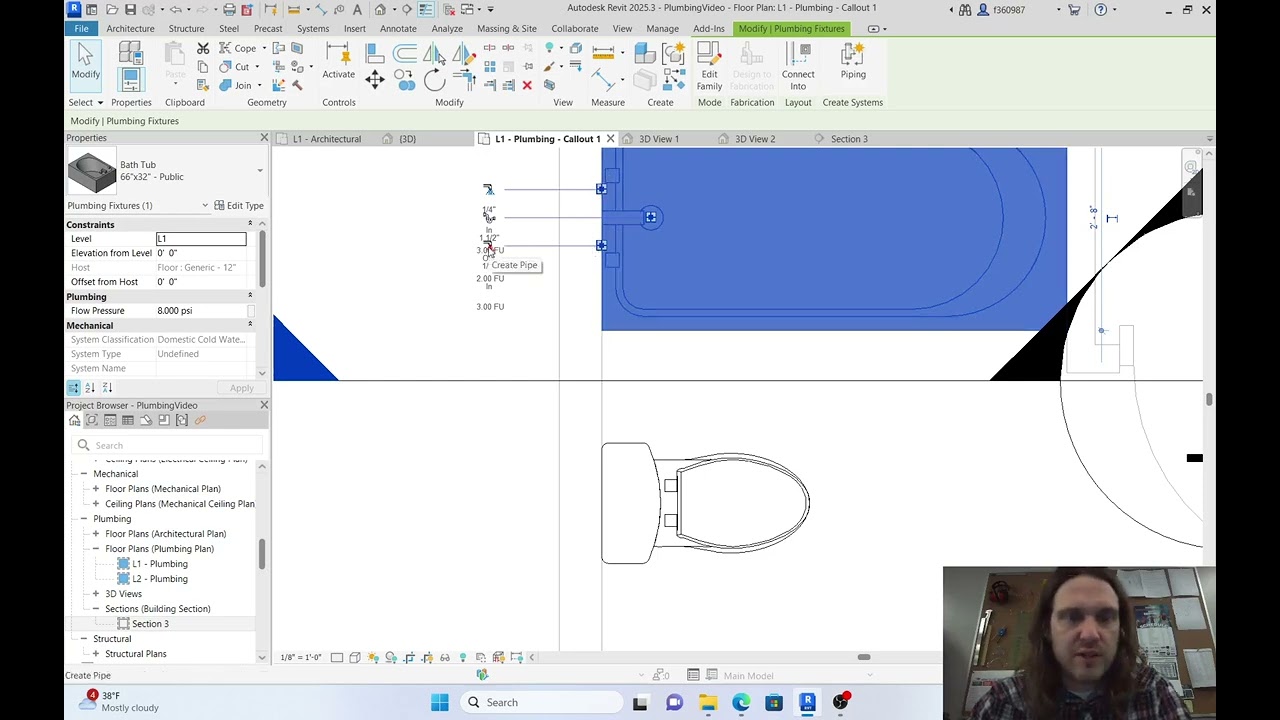This screenshot has height=720, width=1280.
Task: Toggle Sun Path icon in view control bar
Action: 373,657
